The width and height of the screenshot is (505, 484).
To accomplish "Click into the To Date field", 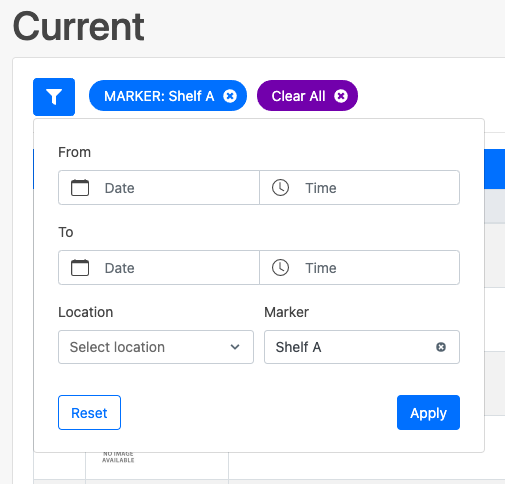I will point(159,268).
